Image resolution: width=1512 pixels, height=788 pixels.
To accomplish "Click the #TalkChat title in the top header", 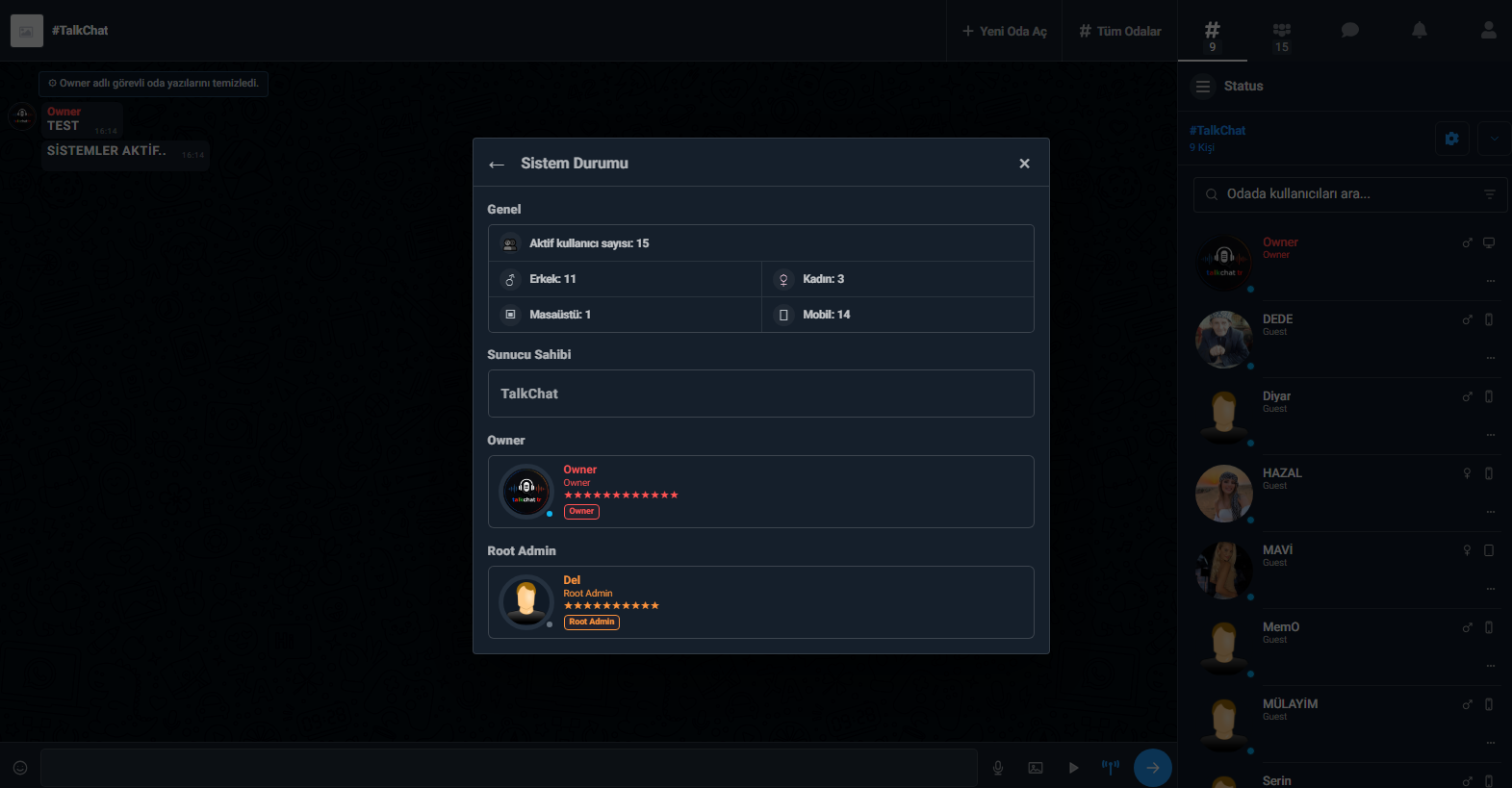I will (80, 31).
